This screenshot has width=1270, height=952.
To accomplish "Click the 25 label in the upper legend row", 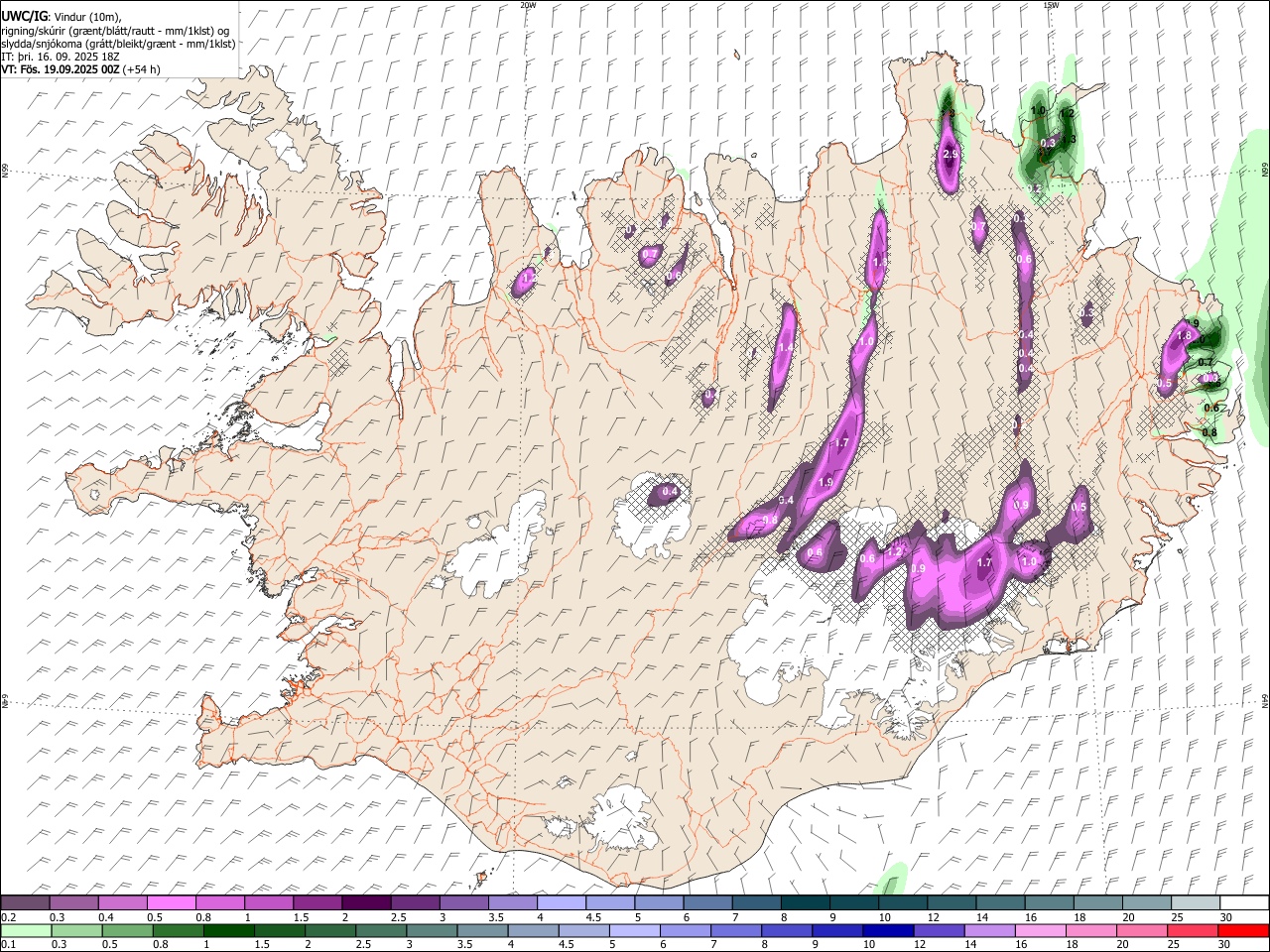I will [1178, 917].
